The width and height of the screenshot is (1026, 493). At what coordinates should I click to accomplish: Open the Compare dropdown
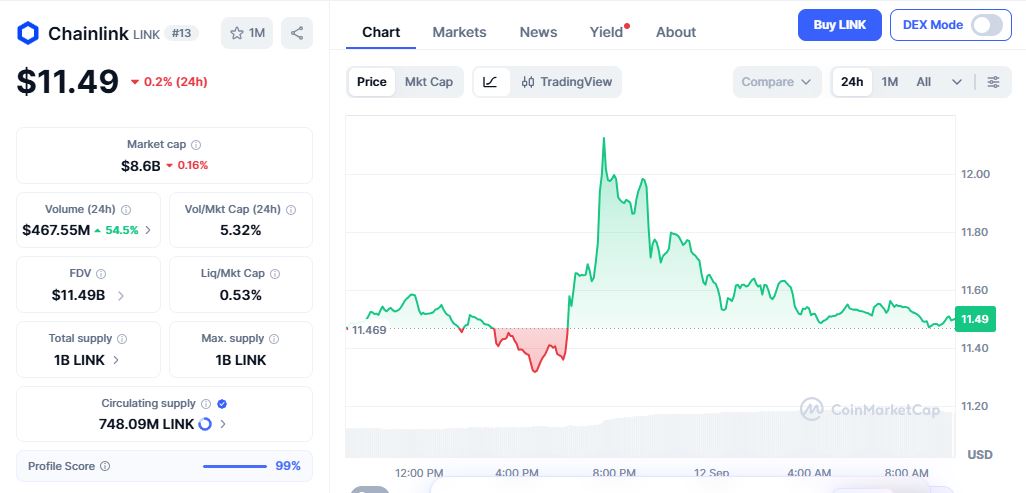click(x=777, y=82)
